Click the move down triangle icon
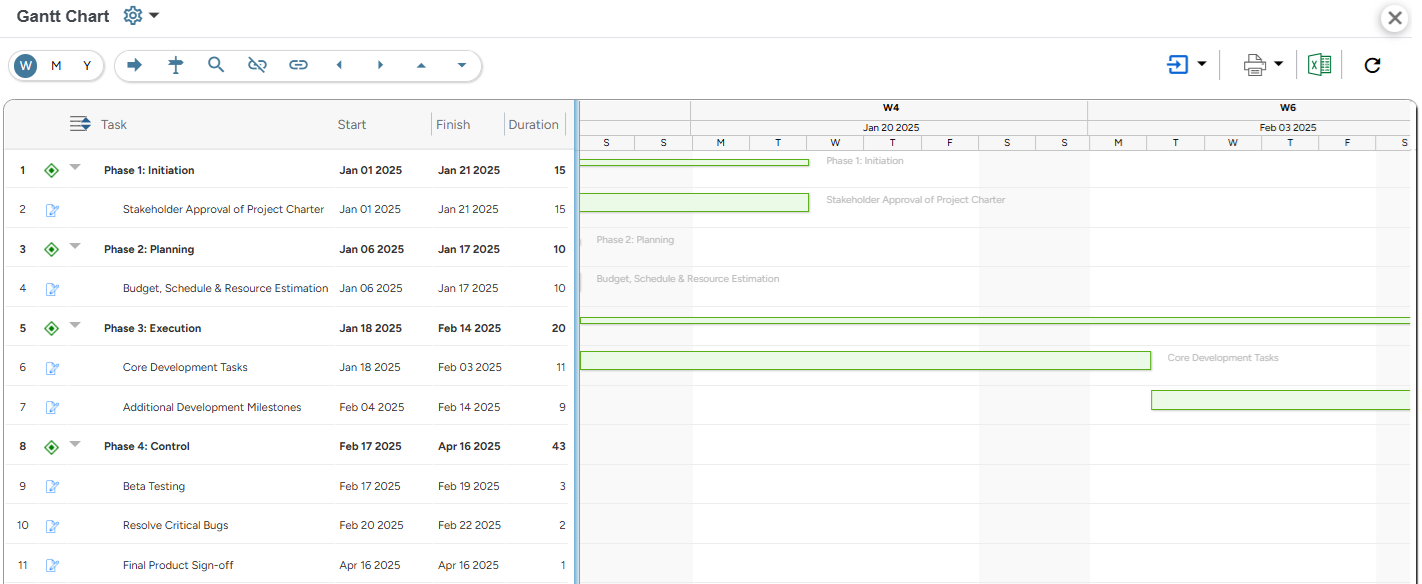 462,65
